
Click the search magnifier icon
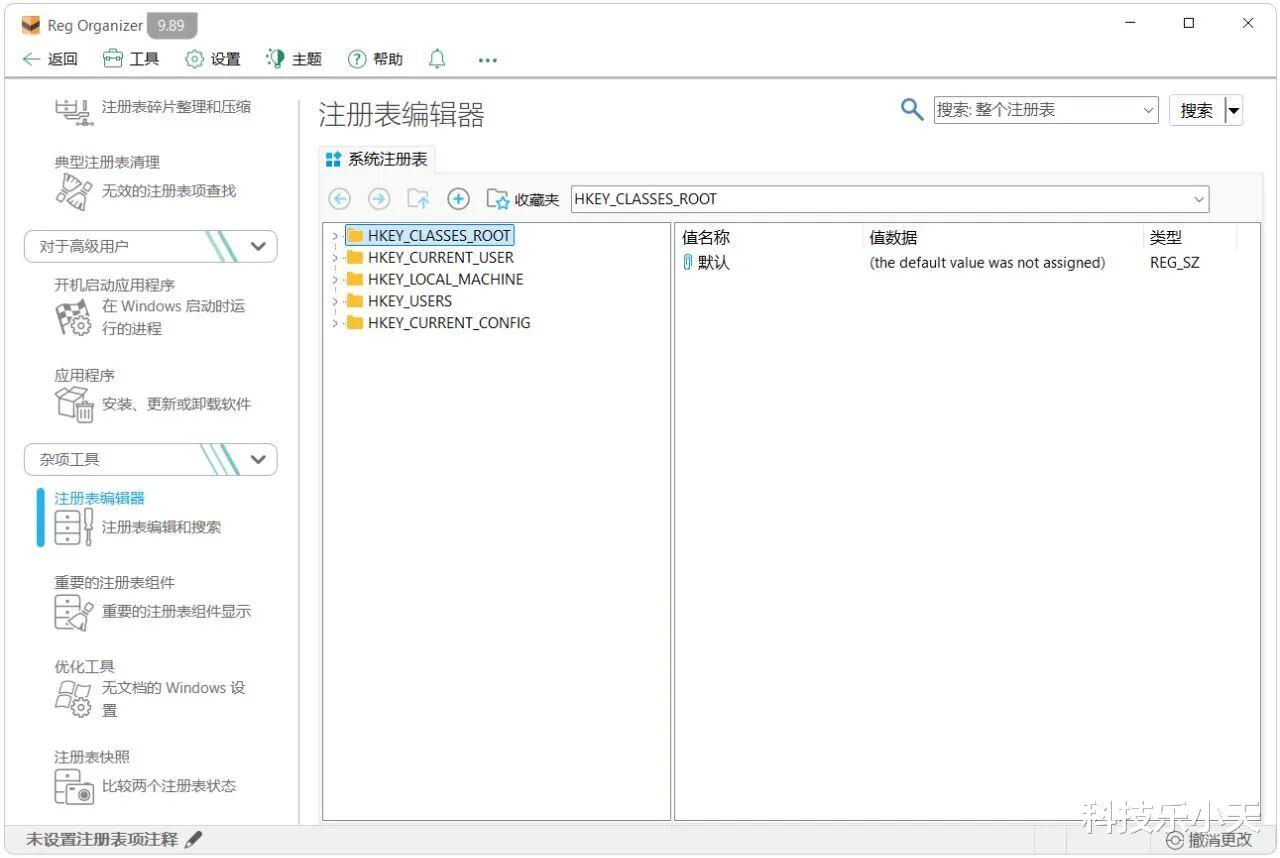click(x=911, y=109)
